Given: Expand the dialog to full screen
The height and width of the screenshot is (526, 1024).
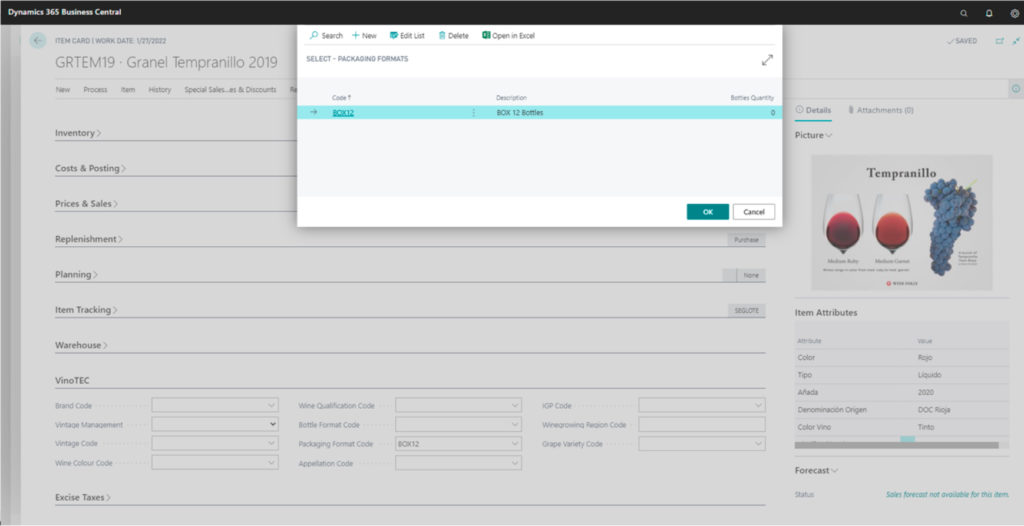Looking at the screenshot, I should click(767, 60).
